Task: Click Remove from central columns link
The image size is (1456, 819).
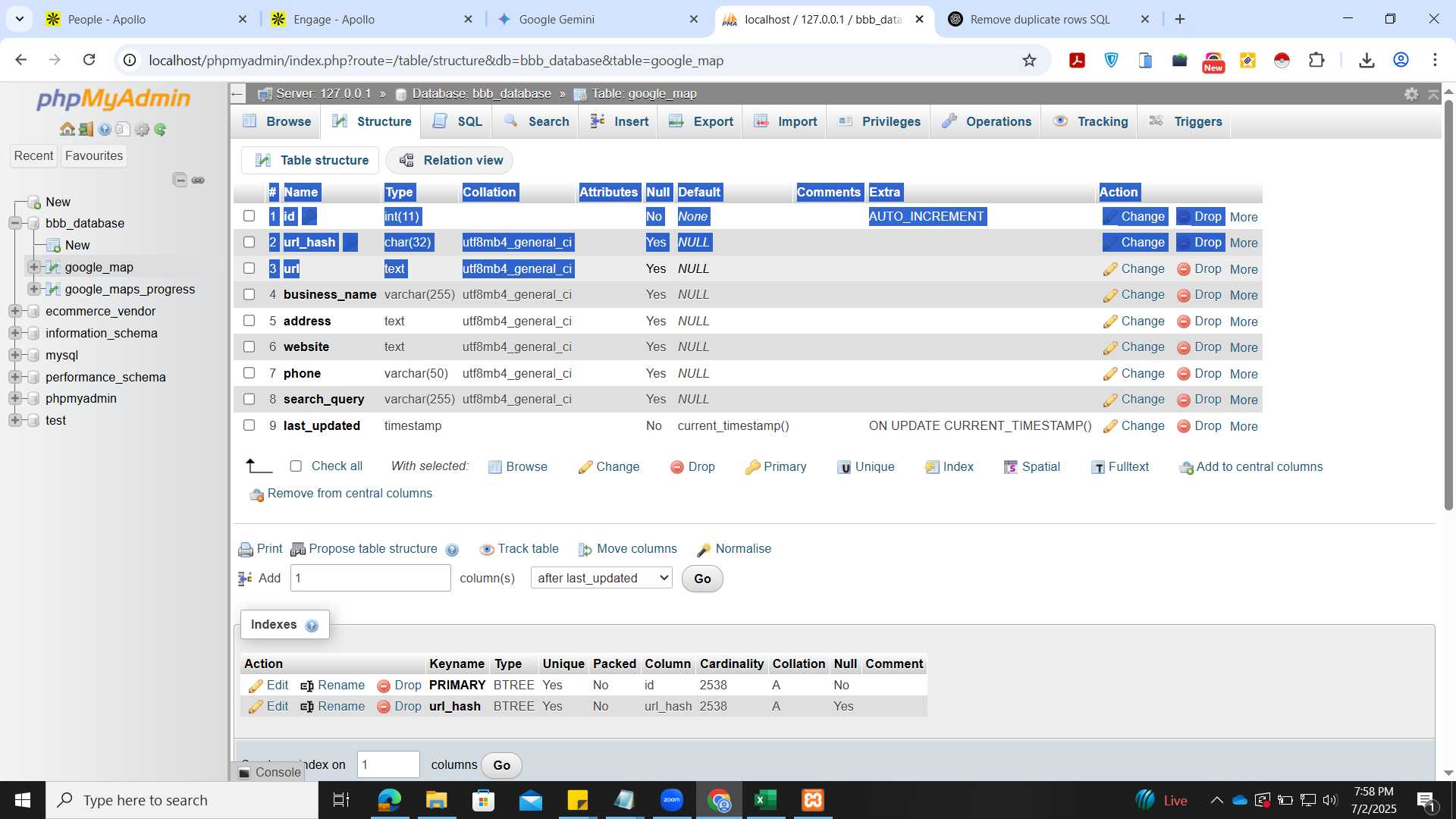Action: point(341,494)
